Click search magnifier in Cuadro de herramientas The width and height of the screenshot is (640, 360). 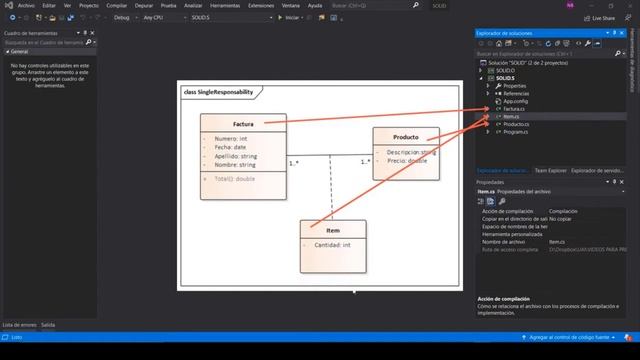point(89,42)
